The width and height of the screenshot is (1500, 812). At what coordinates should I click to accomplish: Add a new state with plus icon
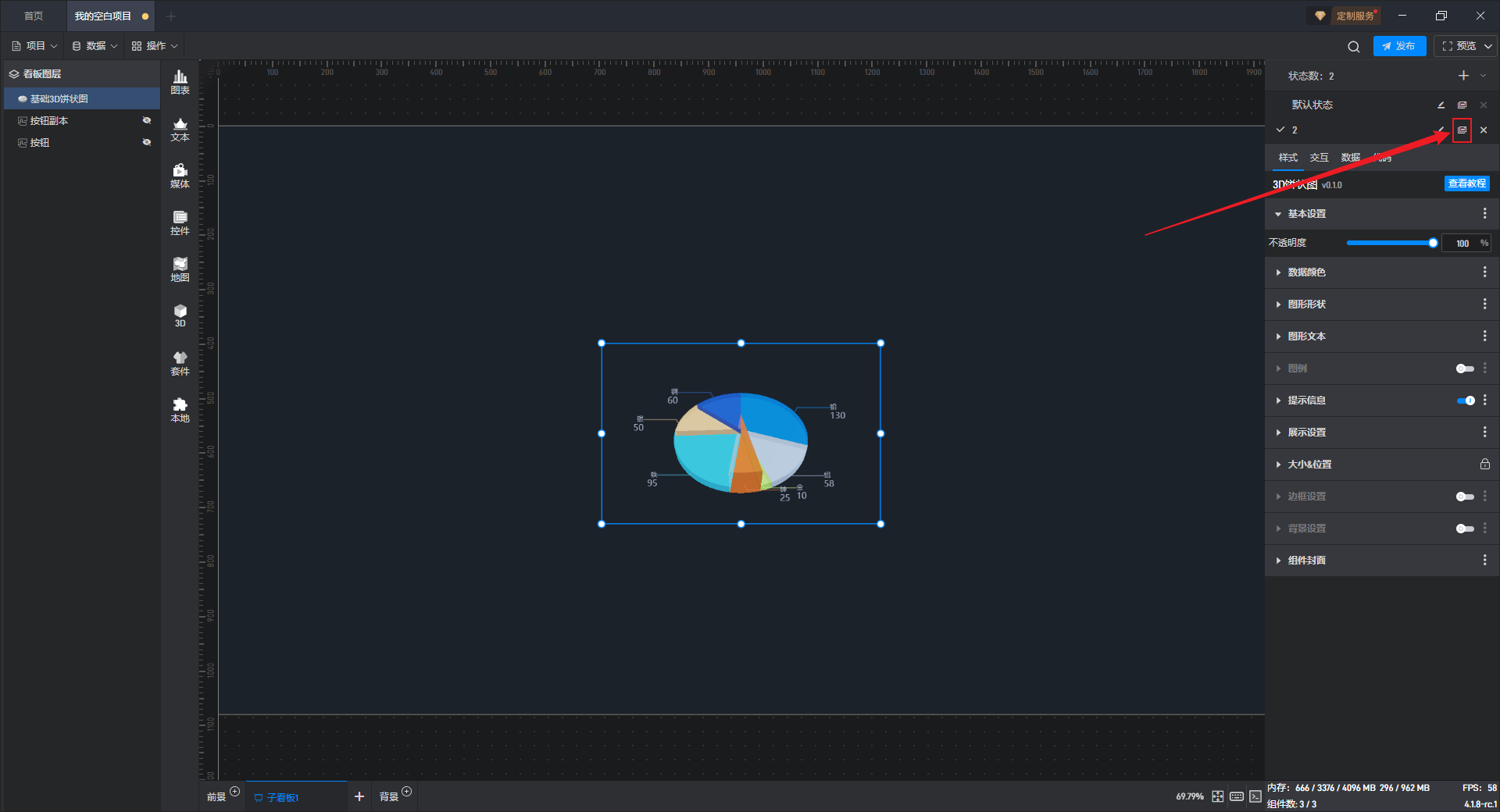[x=1463, y=76]
